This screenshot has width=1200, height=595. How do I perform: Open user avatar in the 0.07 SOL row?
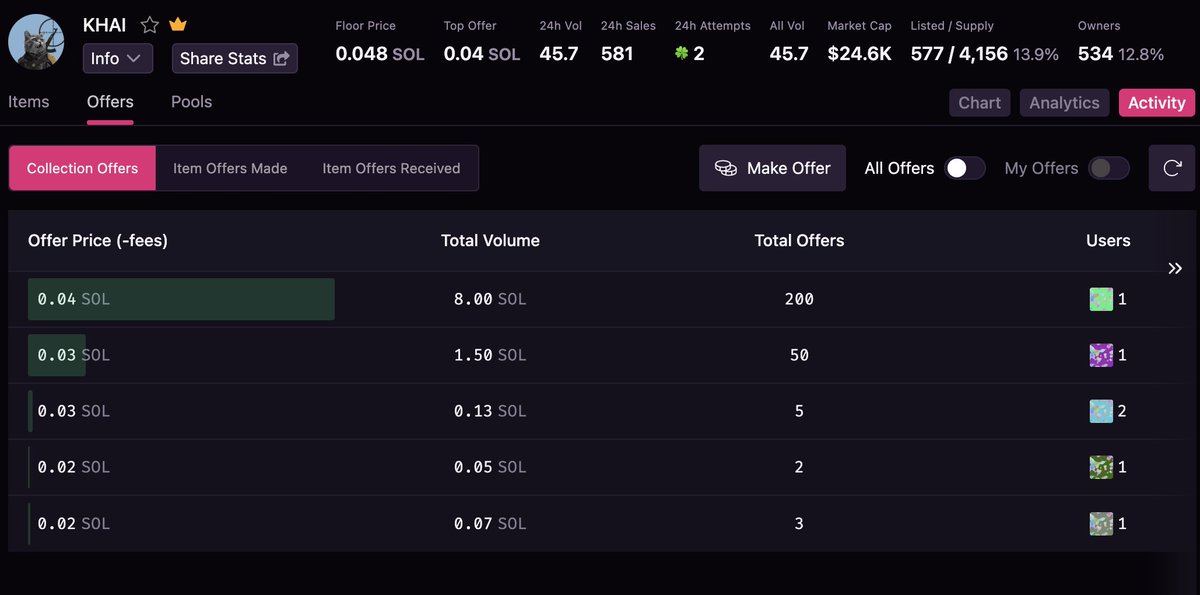pos(1101,523)
